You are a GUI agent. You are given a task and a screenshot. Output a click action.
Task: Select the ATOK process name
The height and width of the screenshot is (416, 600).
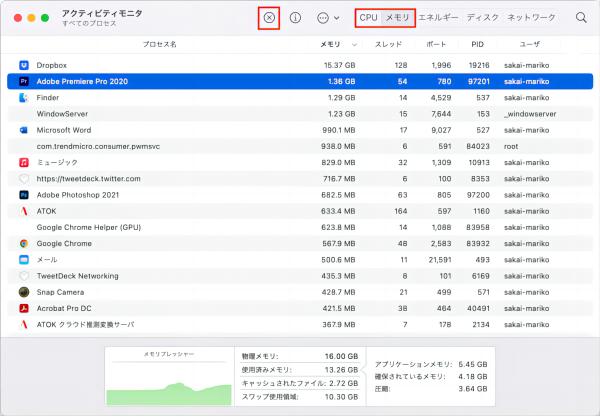[x=46, y=211]
